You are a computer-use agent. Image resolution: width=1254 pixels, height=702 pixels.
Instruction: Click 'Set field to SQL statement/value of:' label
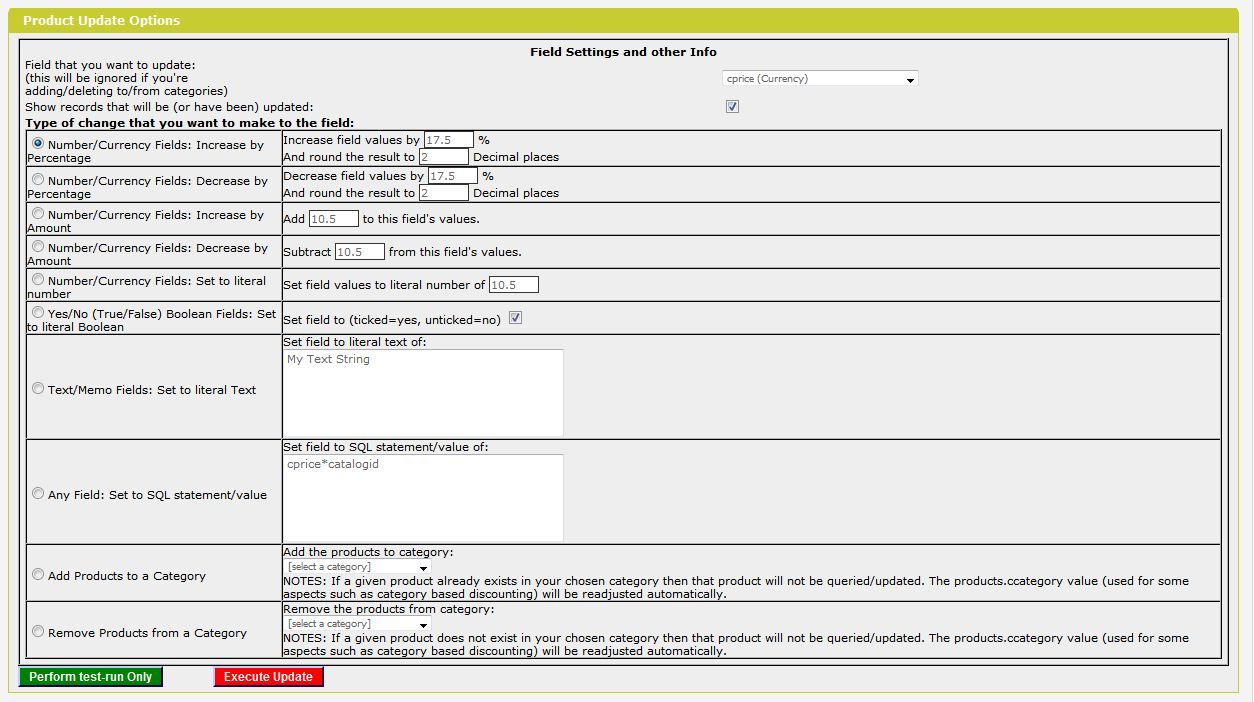[385, 447]
